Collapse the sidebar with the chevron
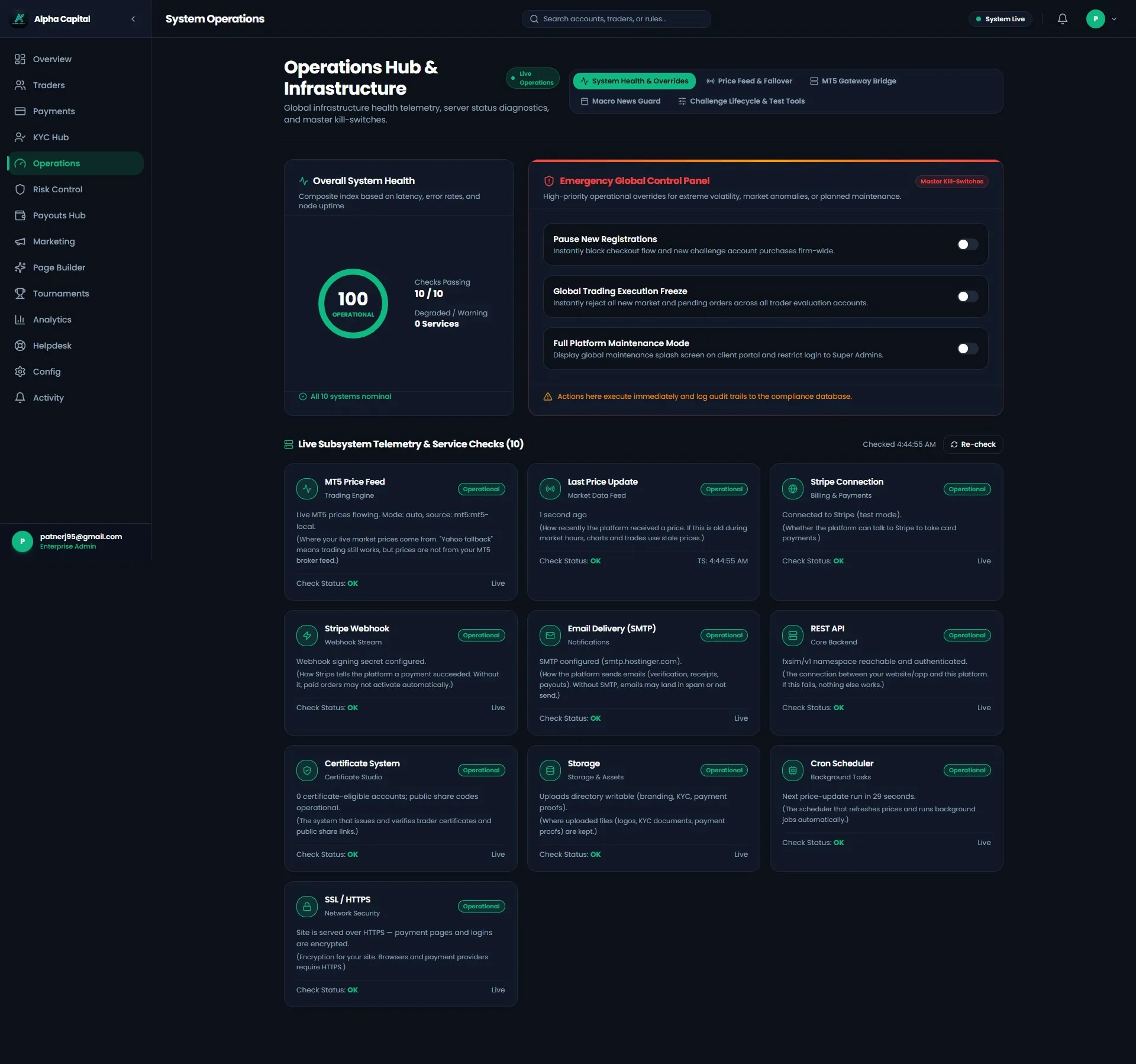The height and width of the screenshot is (1064, 1136). (x=133, y=19)
